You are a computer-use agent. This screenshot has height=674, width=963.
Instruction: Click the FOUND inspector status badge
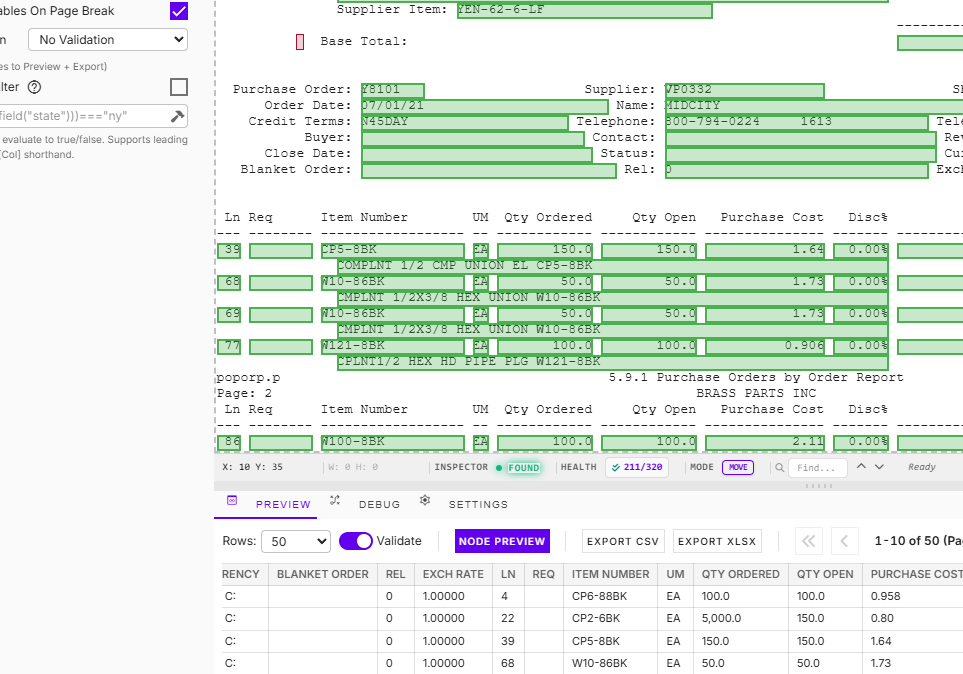point(524,468)
